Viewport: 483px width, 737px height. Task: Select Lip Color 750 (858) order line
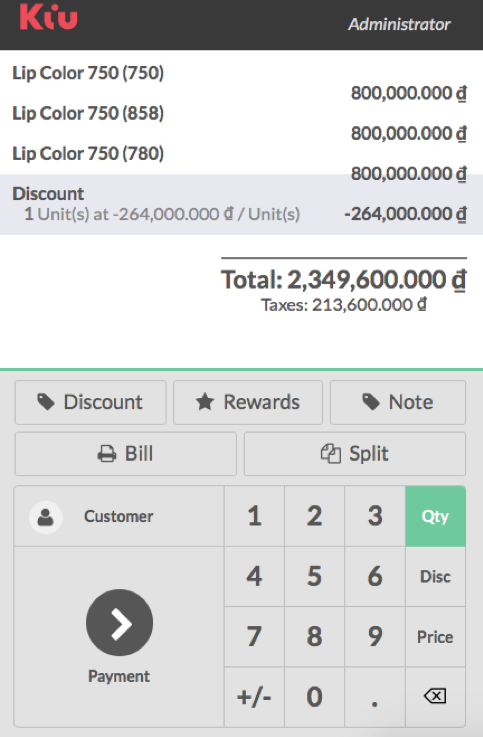pos(242,123)
